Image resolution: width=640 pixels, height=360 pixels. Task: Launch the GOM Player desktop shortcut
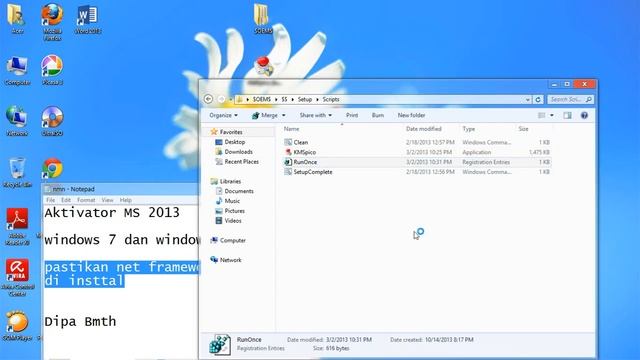click(17, 326)
